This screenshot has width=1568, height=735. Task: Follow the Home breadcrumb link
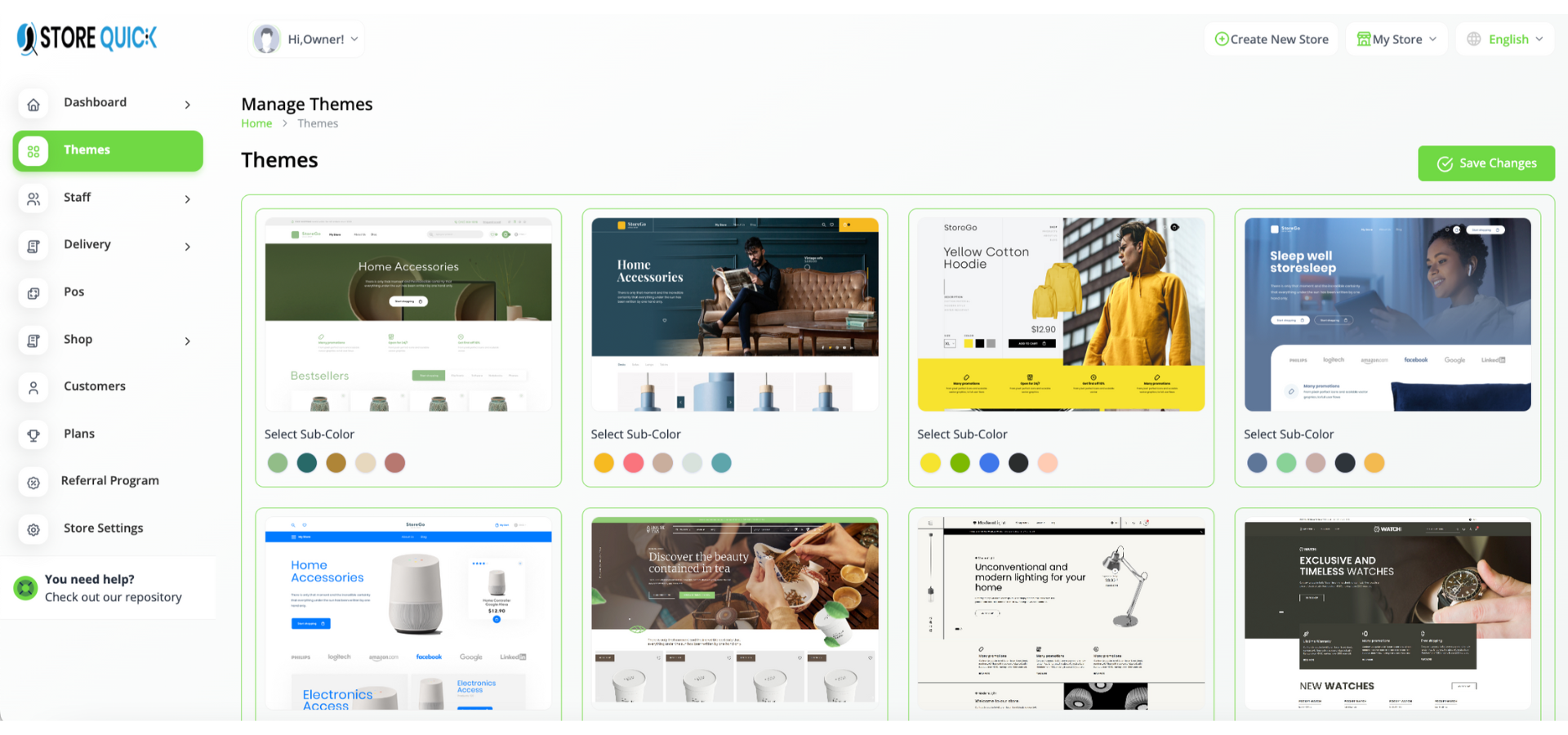pyautogui.click(x=256, y=123)
